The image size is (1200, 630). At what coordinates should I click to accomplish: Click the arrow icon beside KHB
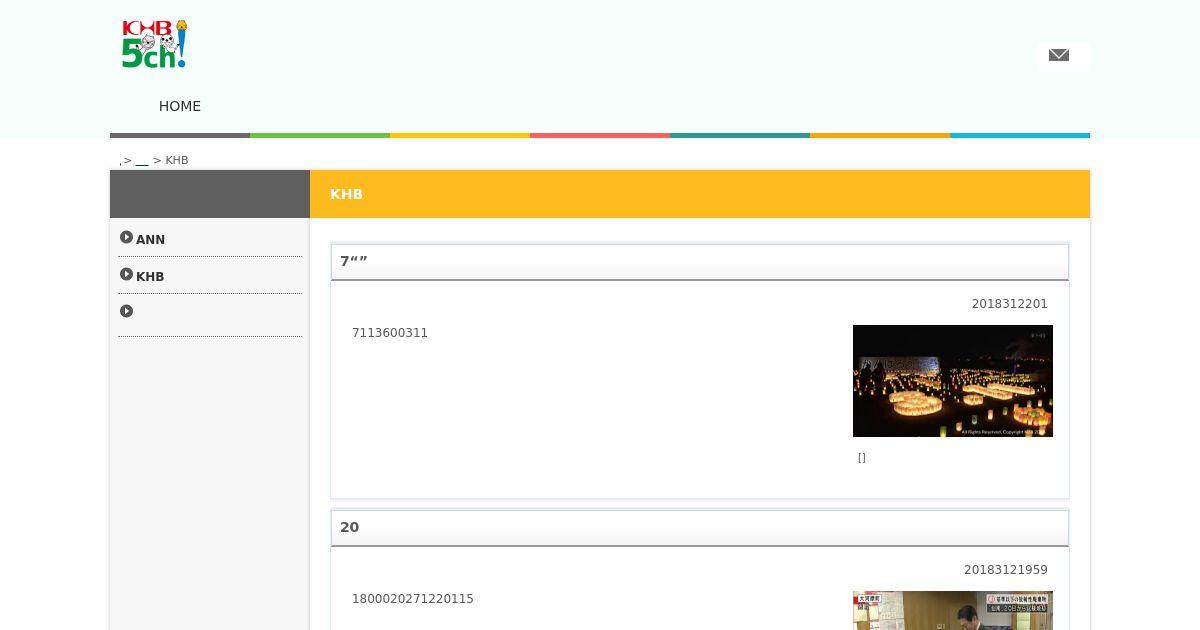click(x=126, y=275)
